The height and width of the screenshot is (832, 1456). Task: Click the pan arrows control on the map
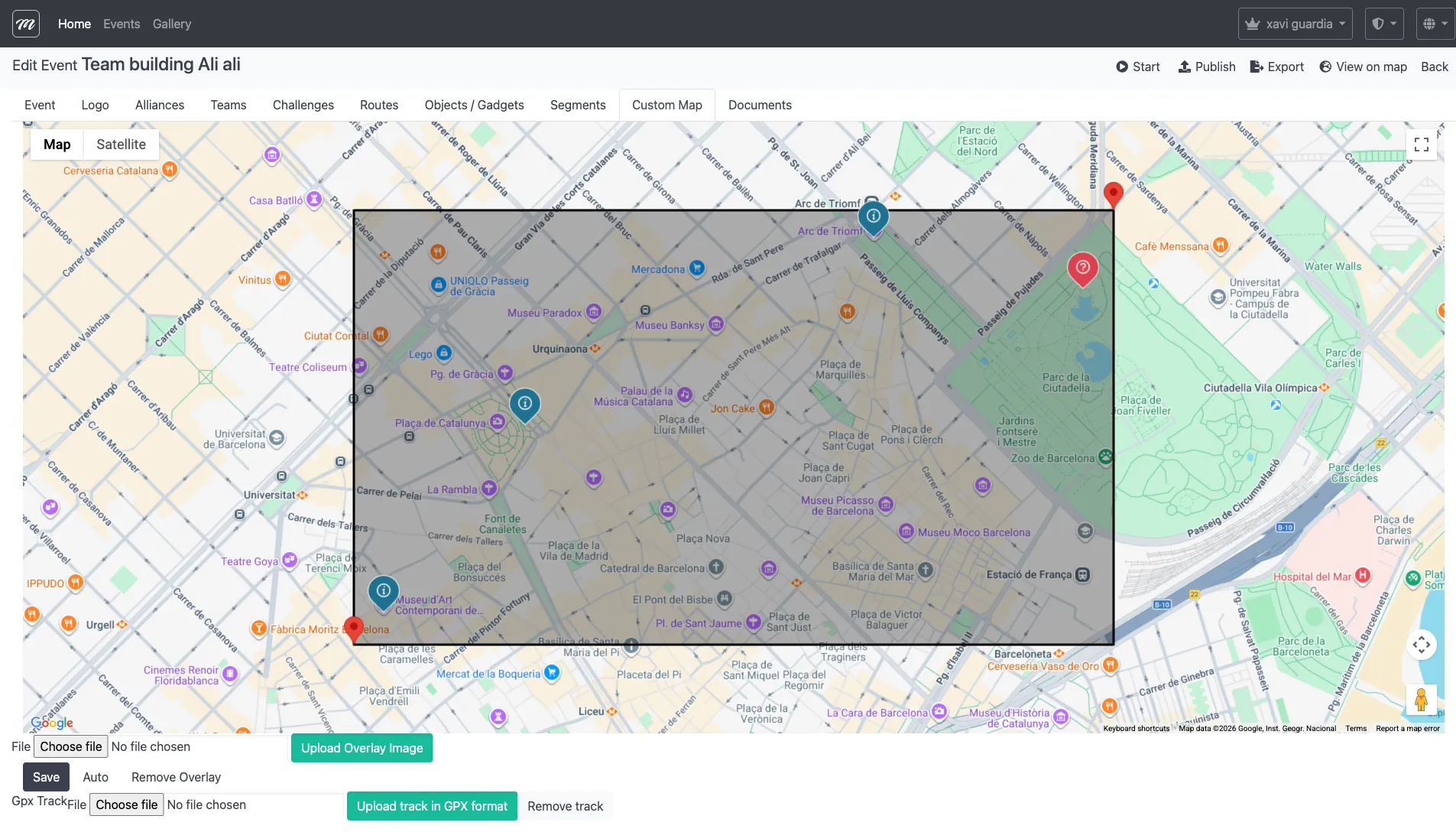1422,645
